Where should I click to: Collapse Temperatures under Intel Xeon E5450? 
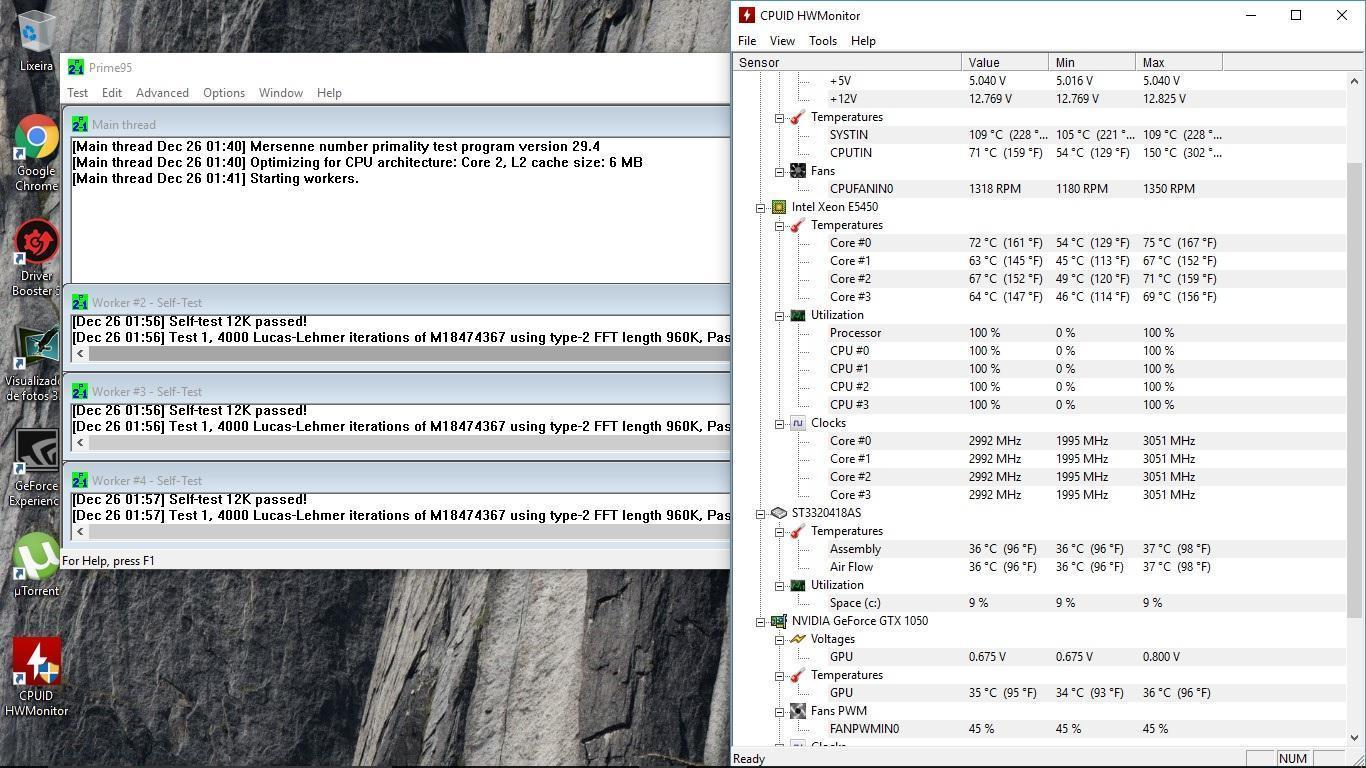pyautogui.click(x=779, y=226)
